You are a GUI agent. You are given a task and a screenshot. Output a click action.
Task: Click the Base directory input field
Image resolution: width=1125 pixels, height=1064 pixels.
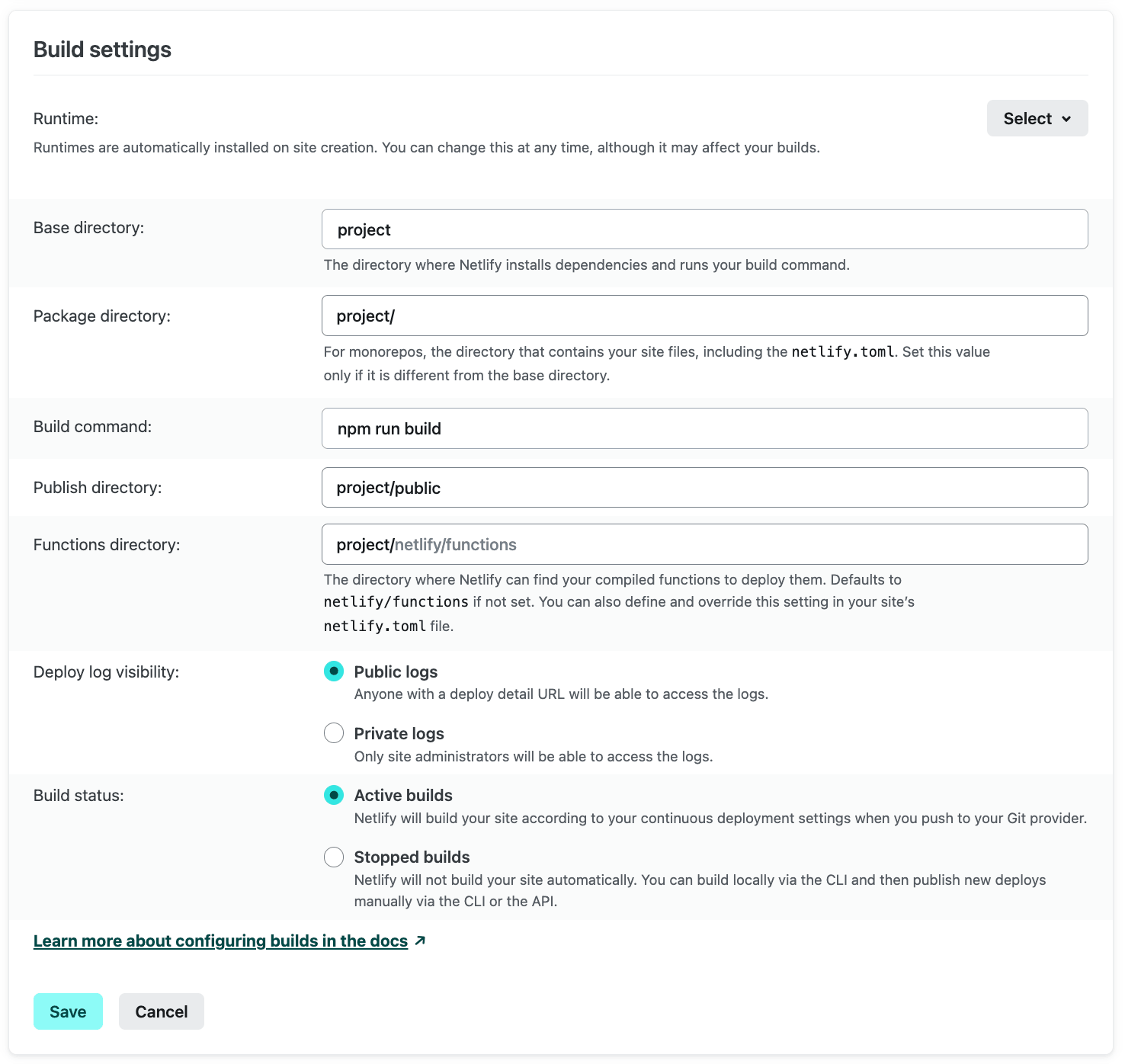(704, 229)
